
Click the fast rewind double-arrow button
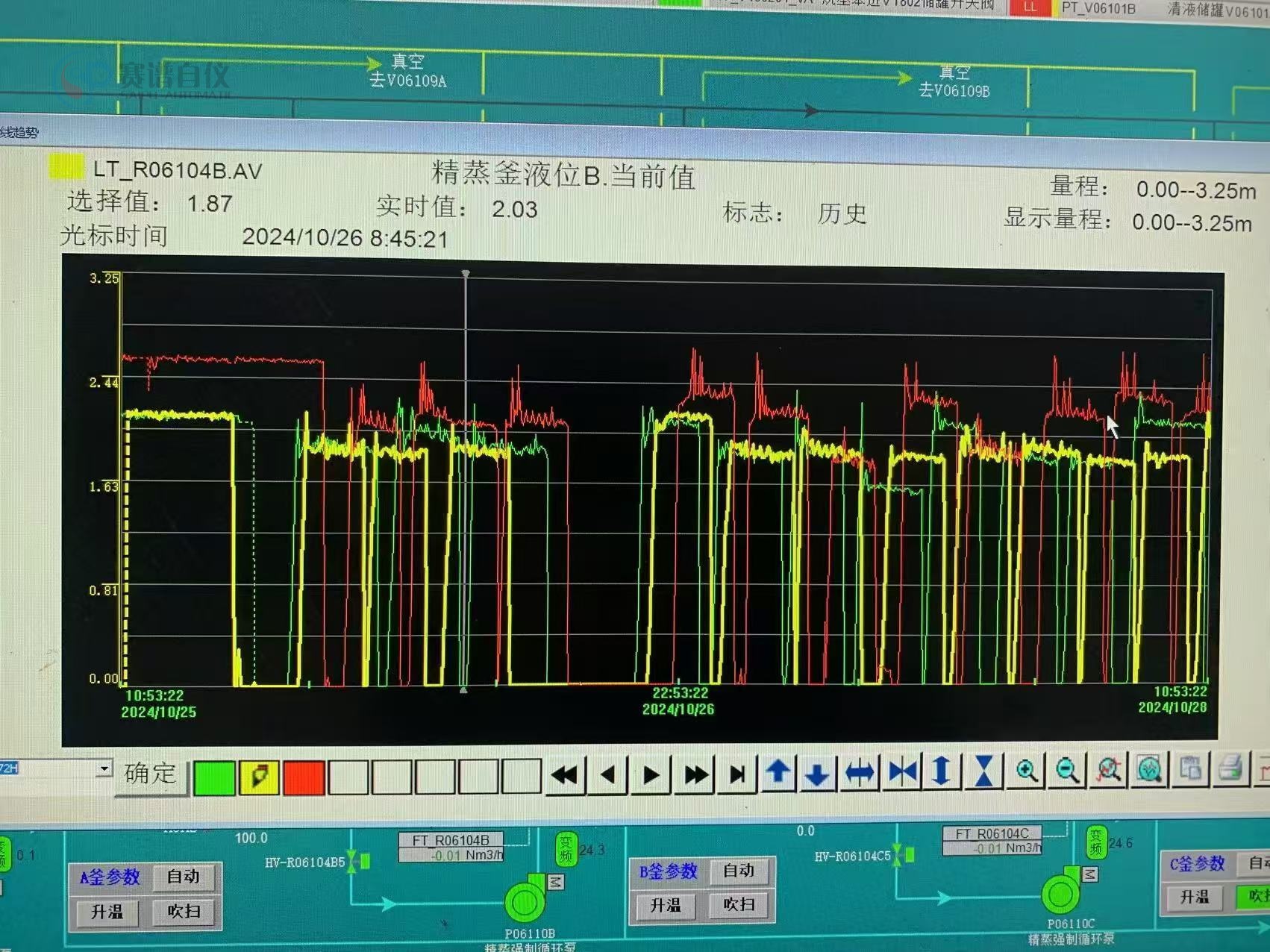click(565, 775)
